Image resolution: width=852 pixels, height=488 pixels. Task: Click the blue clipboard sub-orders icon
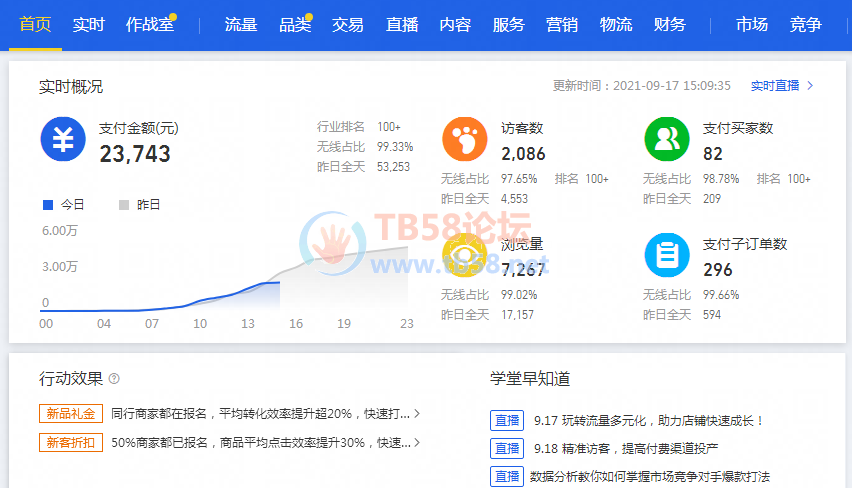click(x=667, y=254)
